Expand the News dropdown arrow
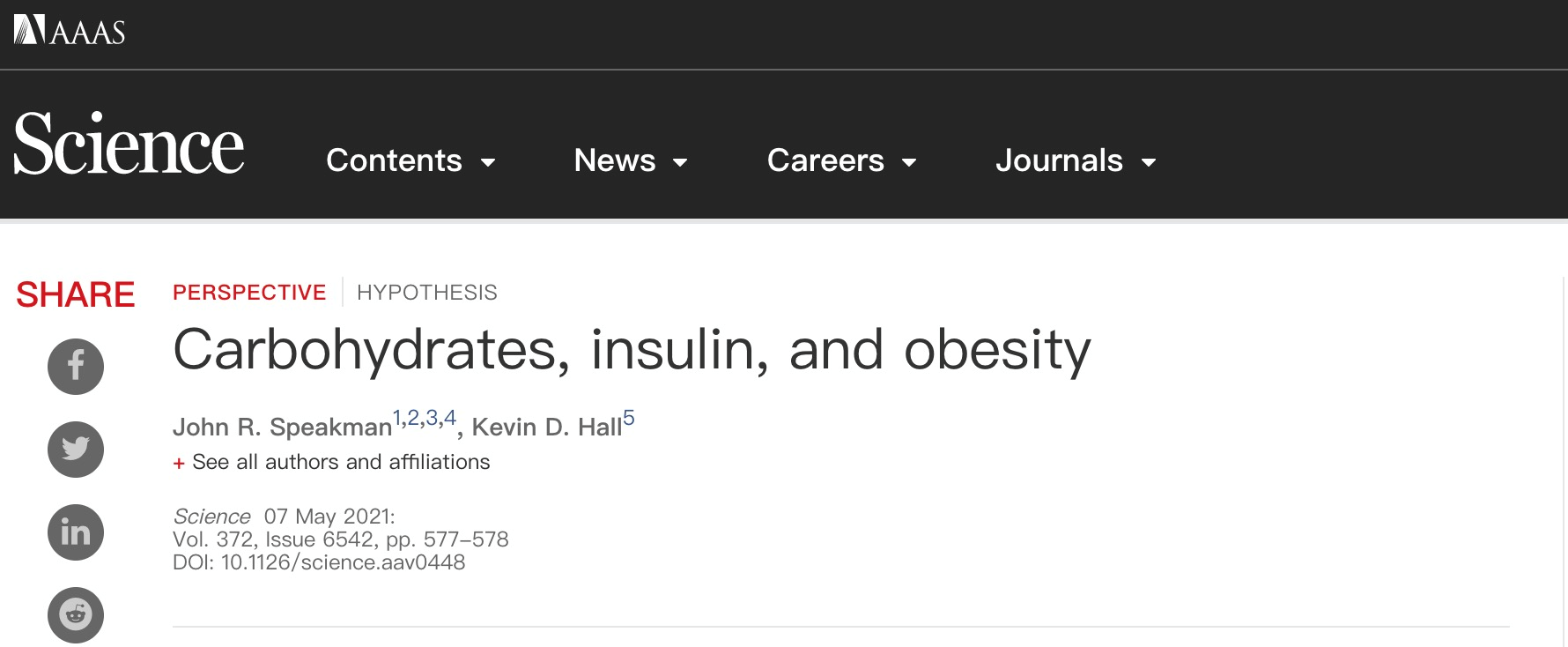Image resolution: width=1568 pixels, height=647 pixels. (680, 162)
